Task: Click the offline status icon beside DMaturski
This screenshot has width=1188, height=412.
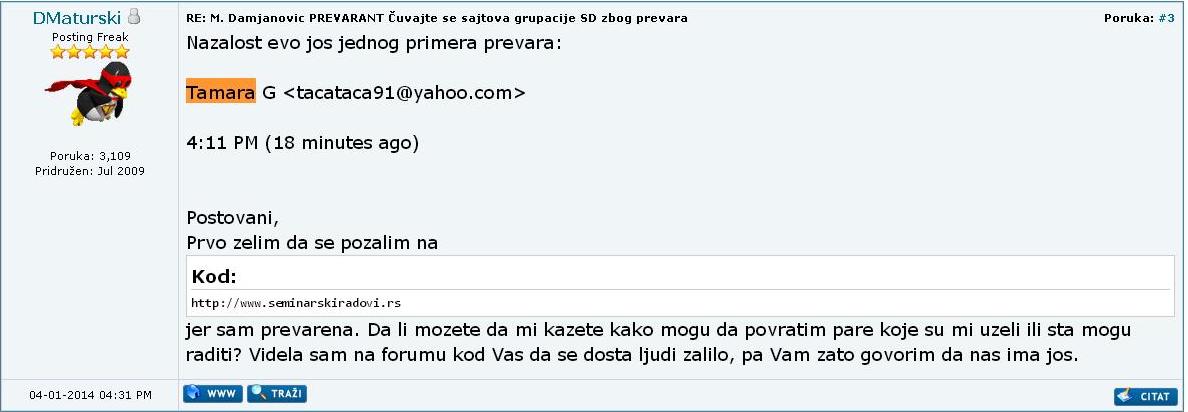Action: [x=134, y=16]
